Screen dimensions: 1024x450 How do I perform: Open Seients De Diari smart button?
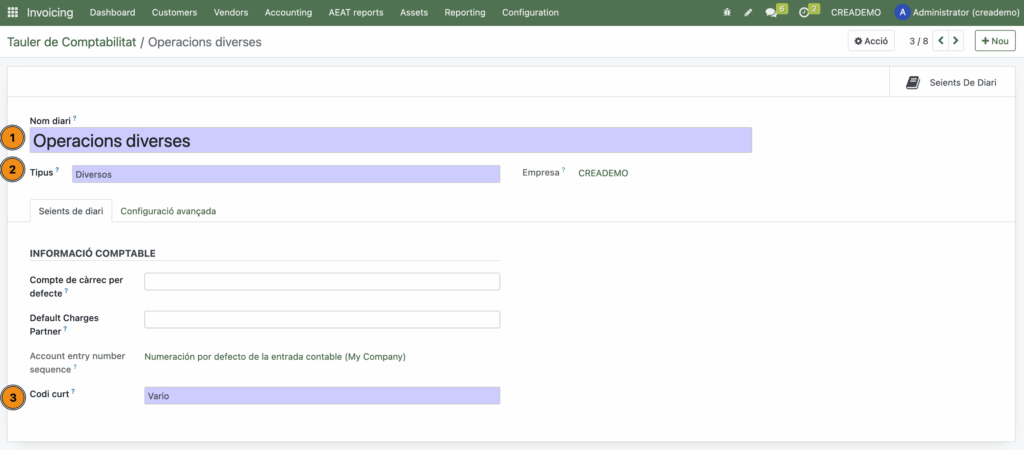(951, 83)
